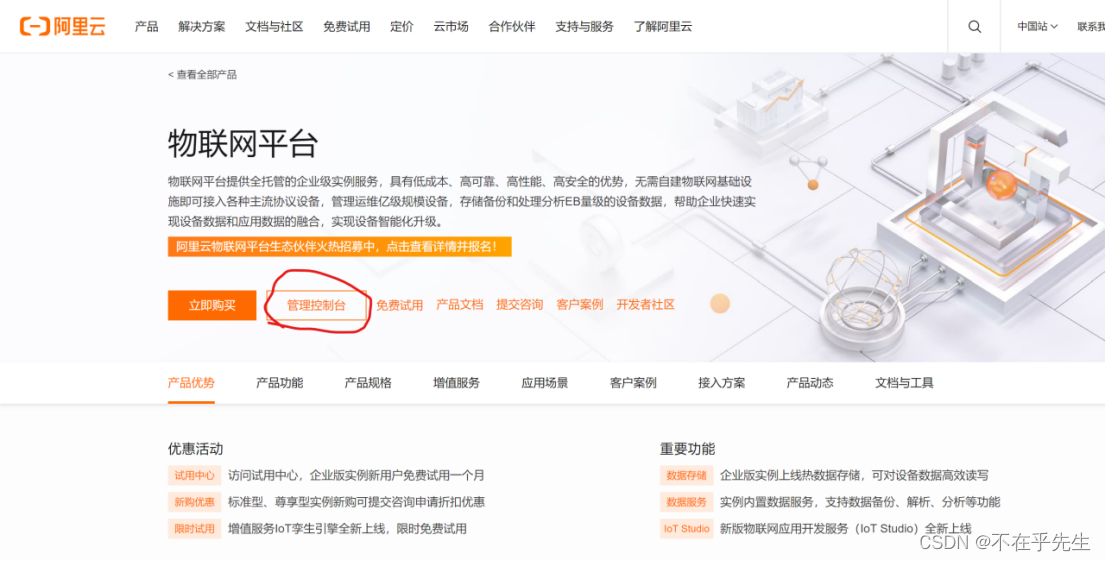The image size is (1106, 561).
Task: Open the search magnifier icon
Action: (x=974, y=27)
